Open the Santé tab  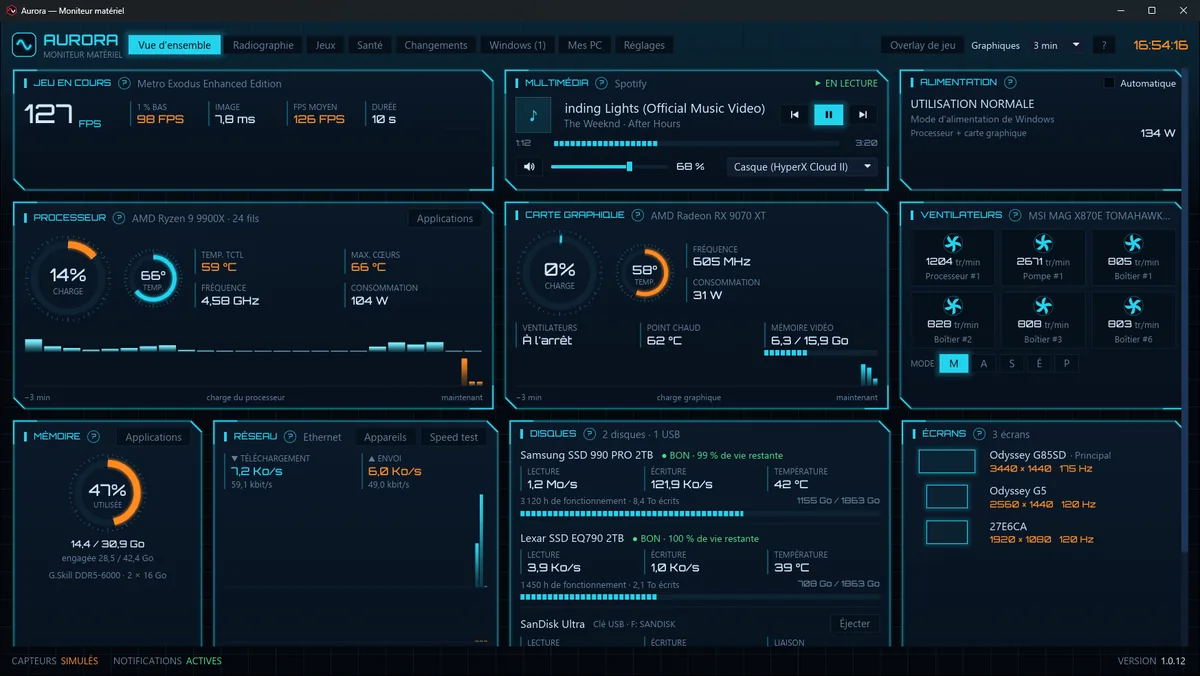[370, 45]
